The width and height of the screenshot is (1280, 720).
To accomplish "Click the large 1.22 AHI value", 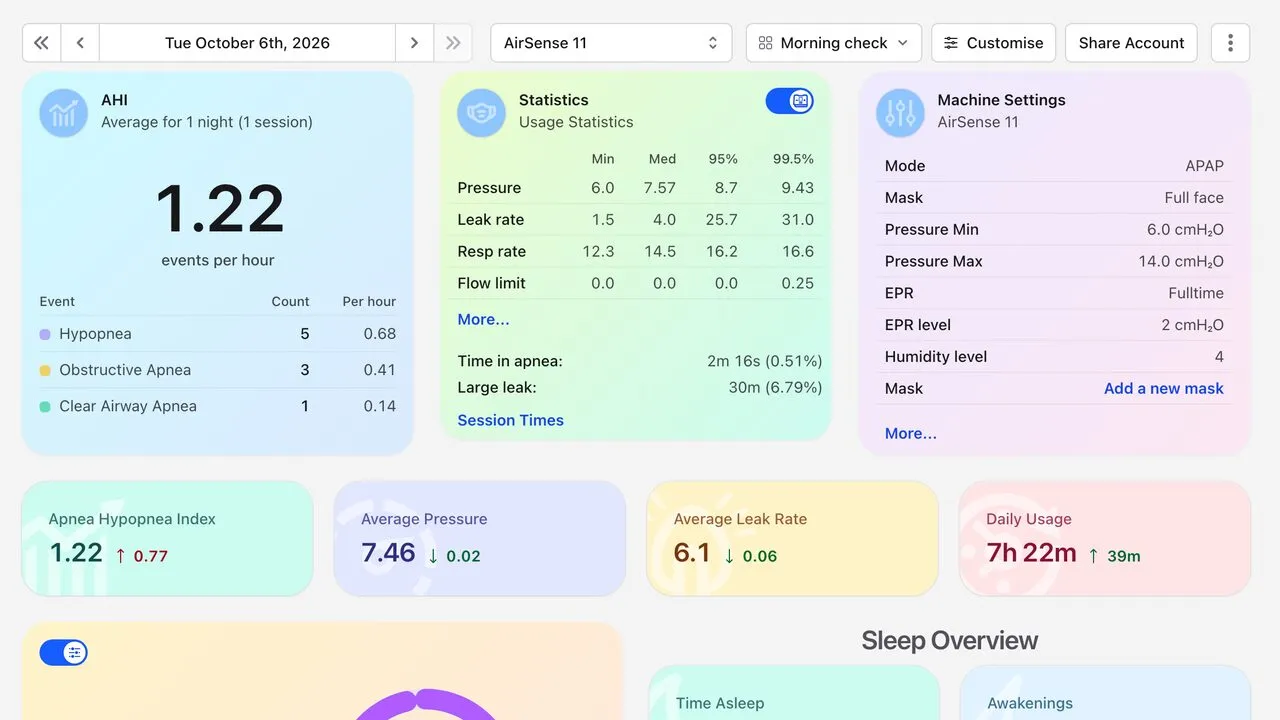I will click(220, 209).
